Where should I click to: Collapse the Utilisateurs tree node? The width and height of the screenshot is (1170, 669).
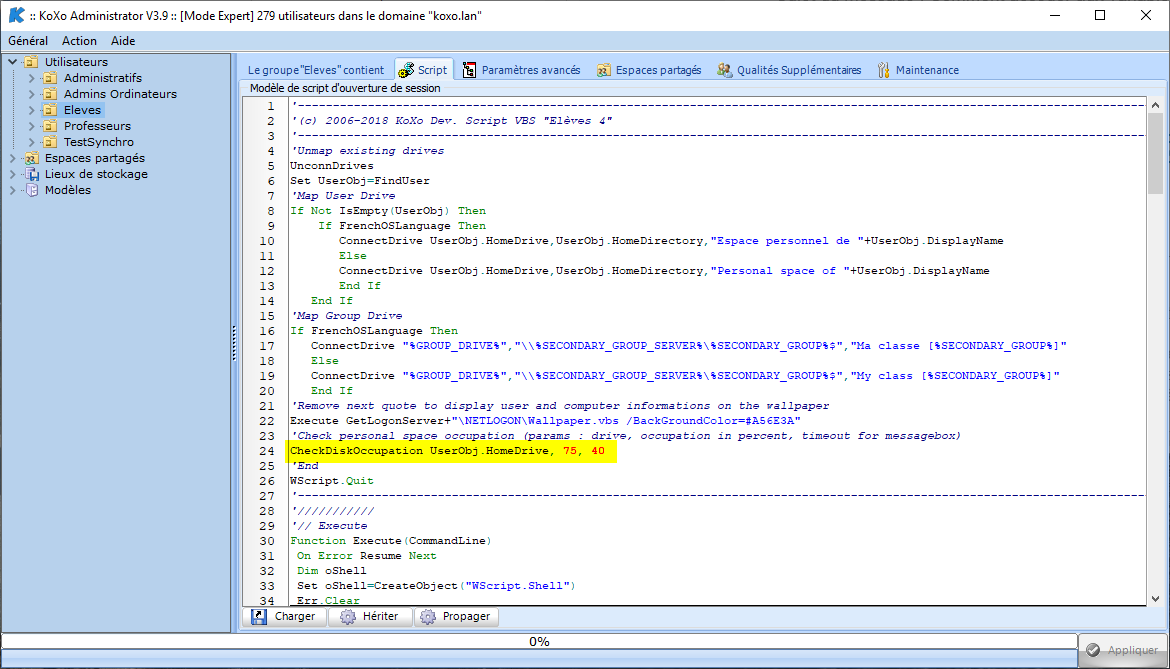(13, 62)
